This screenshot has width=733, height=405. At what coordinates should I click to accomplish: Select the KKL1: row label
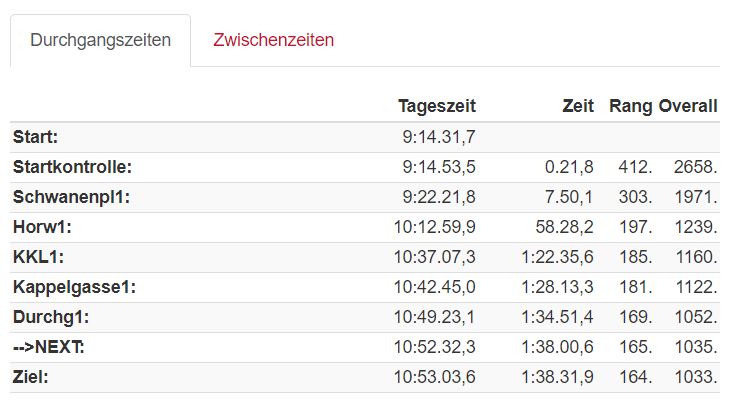pos(38,257)
